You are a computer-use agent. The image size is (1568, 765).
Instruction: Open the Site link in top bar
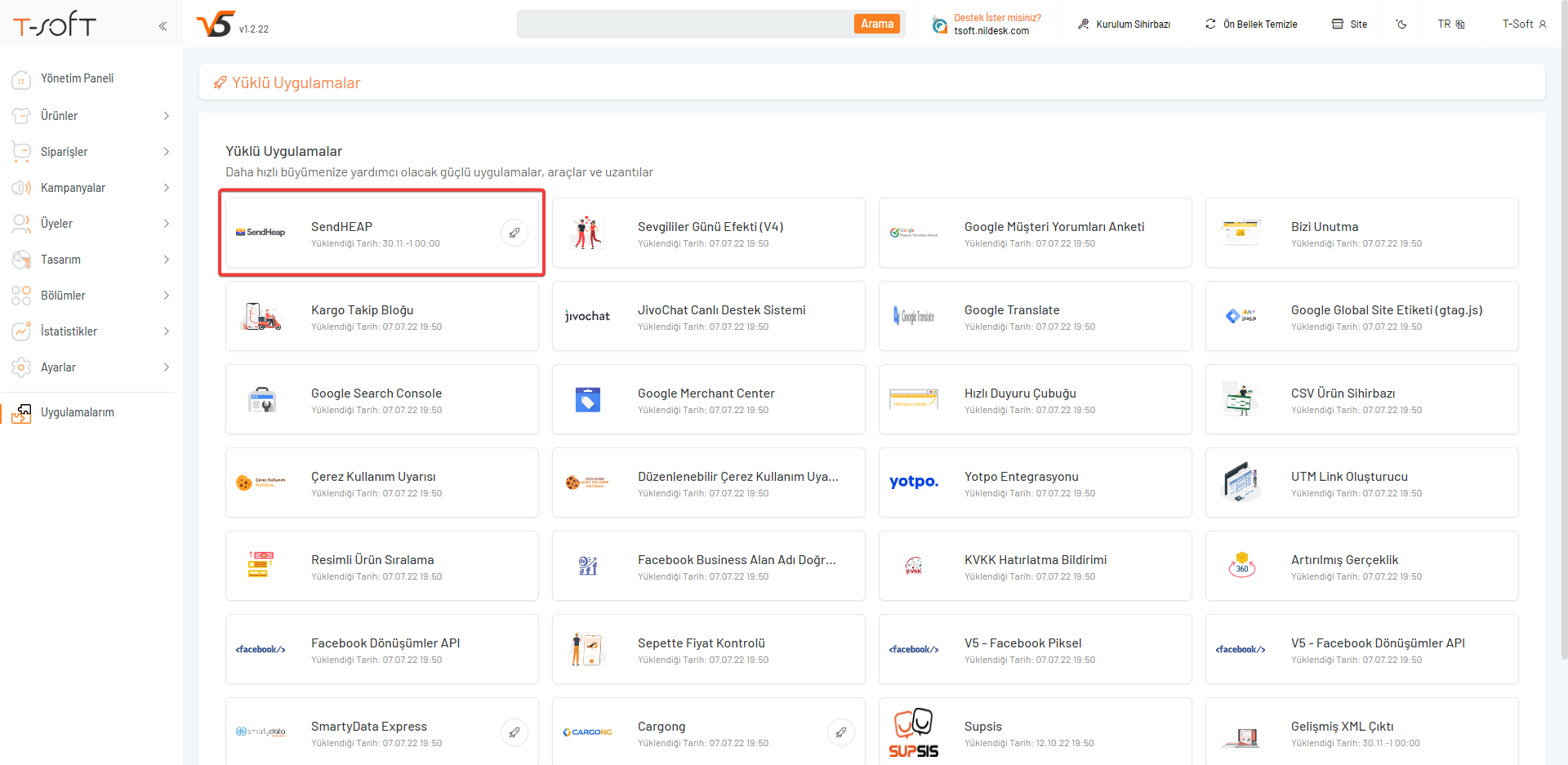(1349, 24)
